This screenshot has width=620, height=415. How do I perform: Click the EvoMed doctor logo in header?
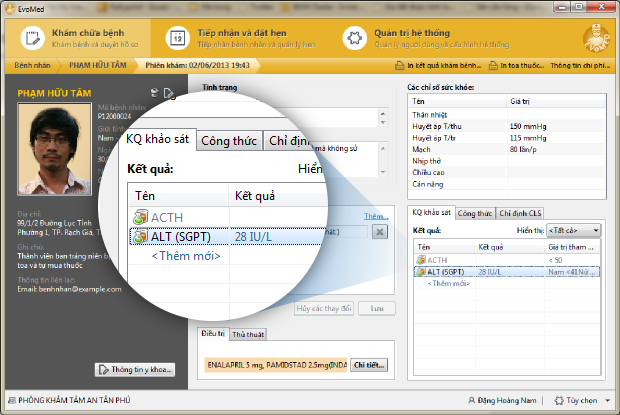(596, 38)
